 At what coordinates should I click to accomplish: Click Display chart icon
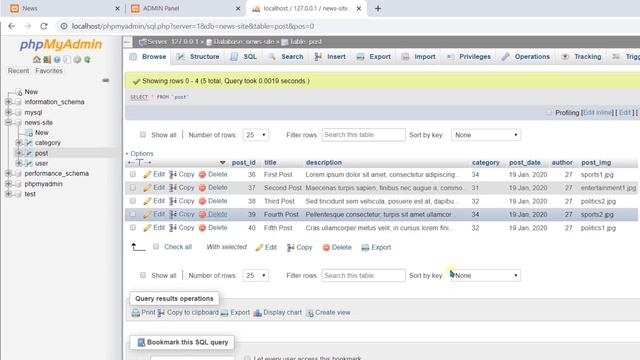[257, 313]
